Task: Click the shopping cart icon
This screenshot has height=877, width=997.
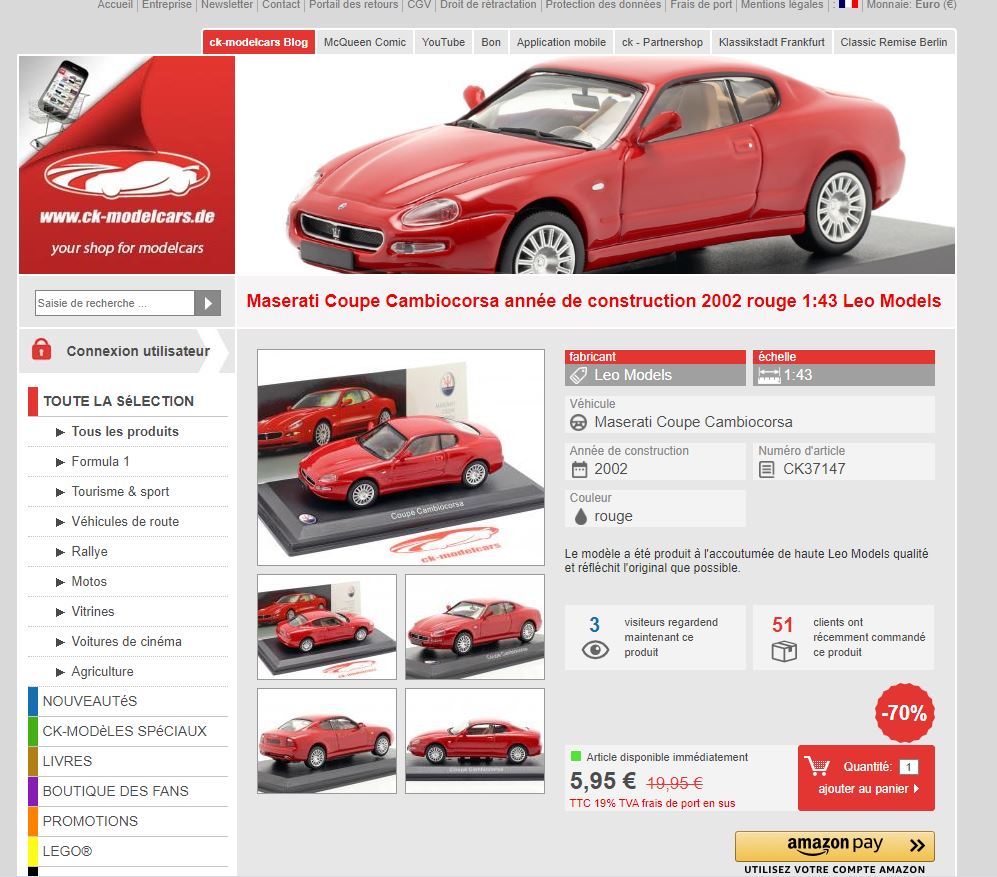Action: 817,765
